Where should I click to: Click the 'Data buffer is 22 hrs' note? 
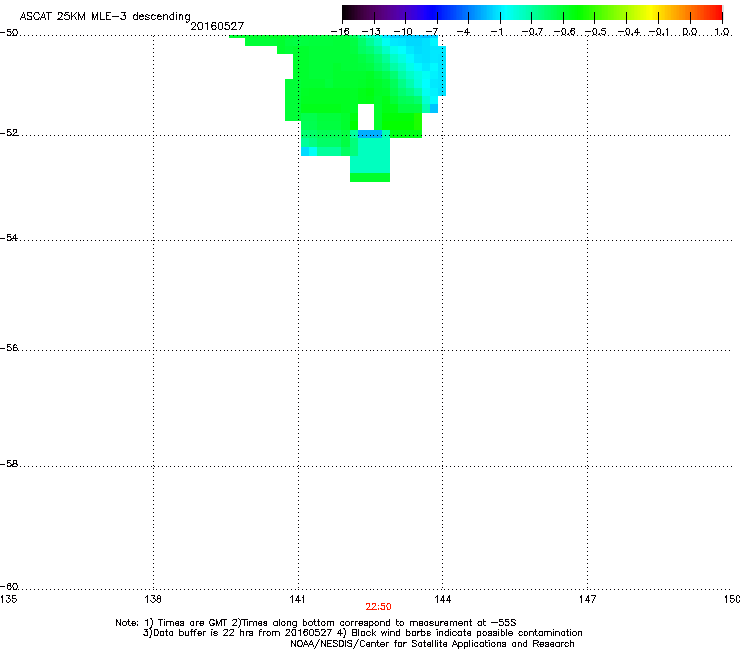tap(362, 633)
